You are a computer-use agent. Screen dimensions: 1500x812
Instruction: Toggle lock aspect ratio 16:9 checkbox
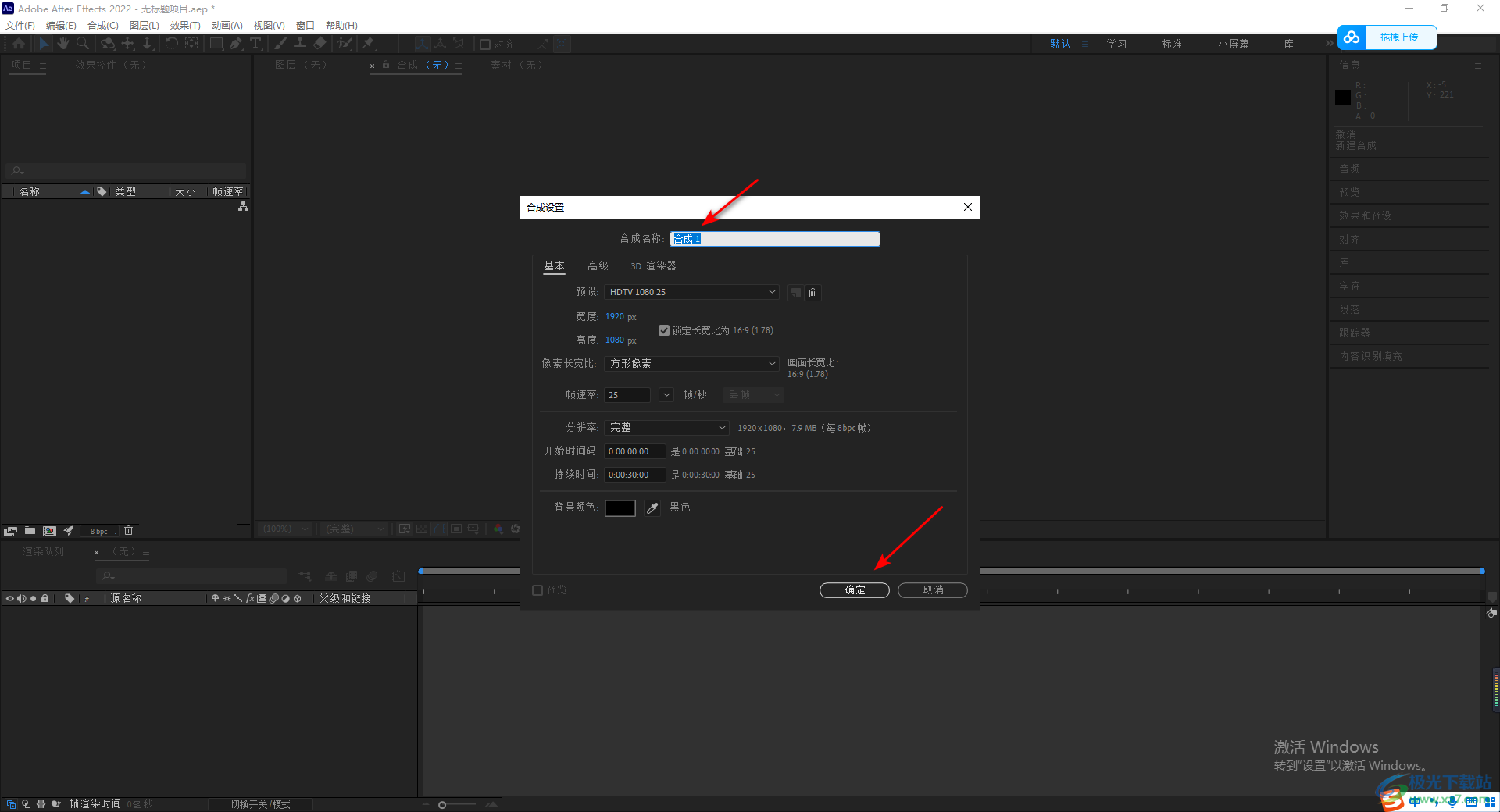[664, 330]
